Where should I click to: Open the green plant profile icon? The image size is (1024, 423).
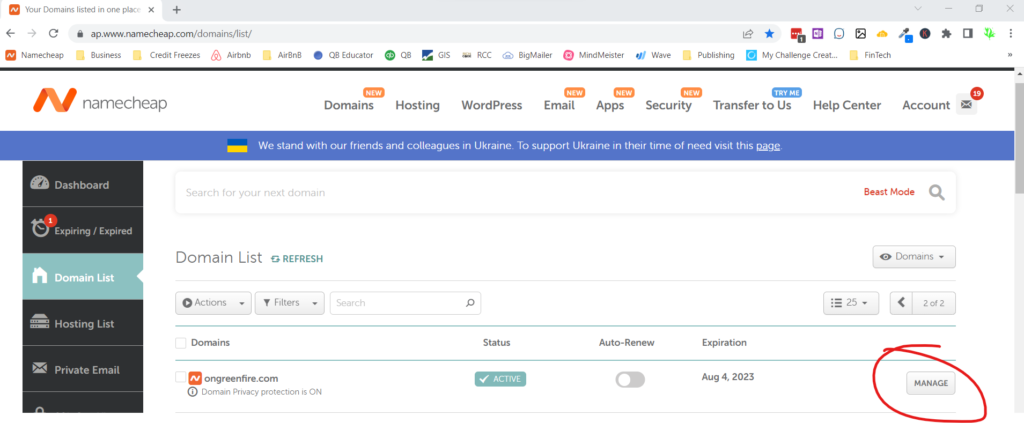pyautogui.click(x=989, y=33)
